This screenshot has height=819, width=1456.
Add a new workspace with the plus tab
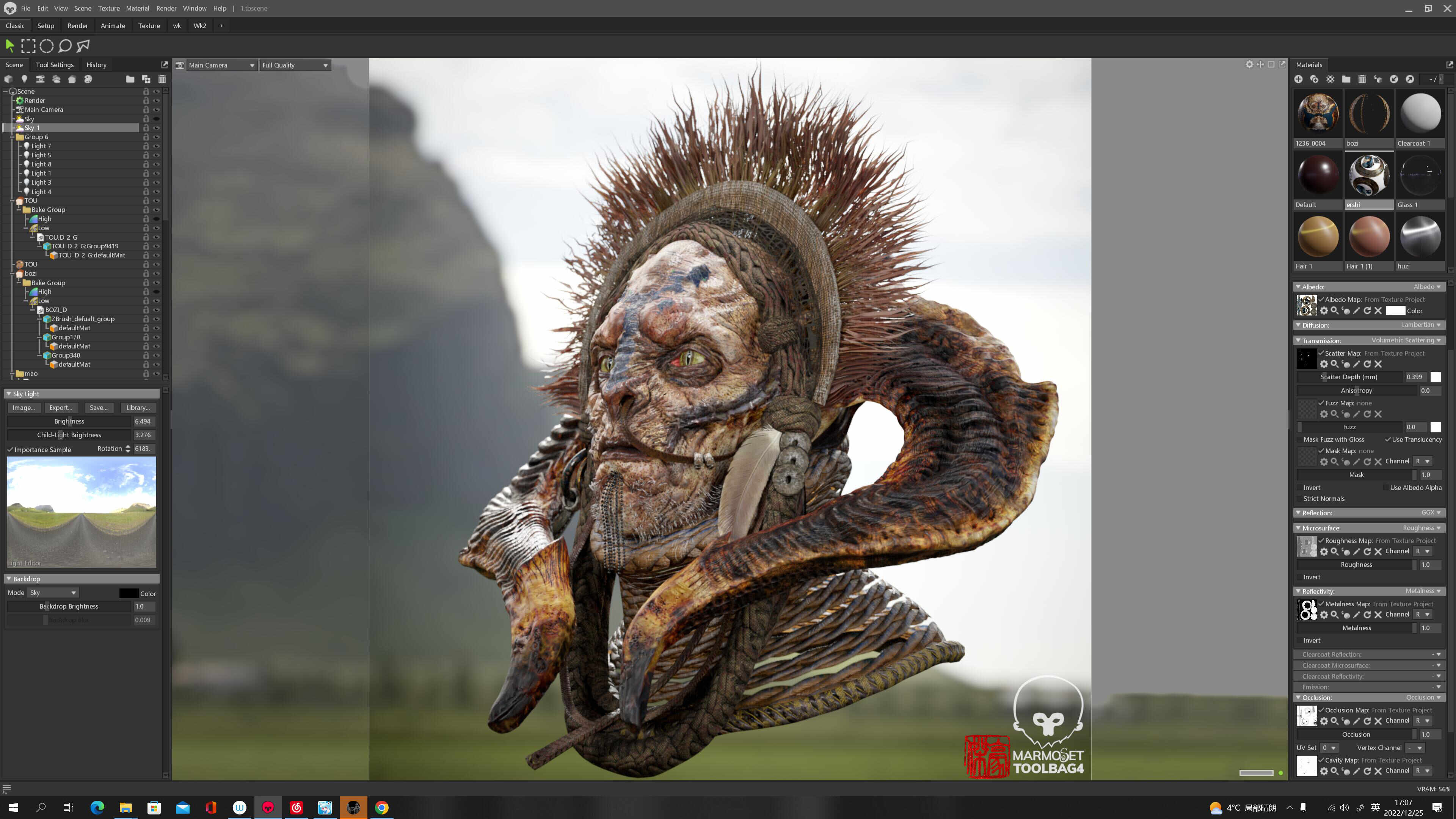click(x=221, y=26)
